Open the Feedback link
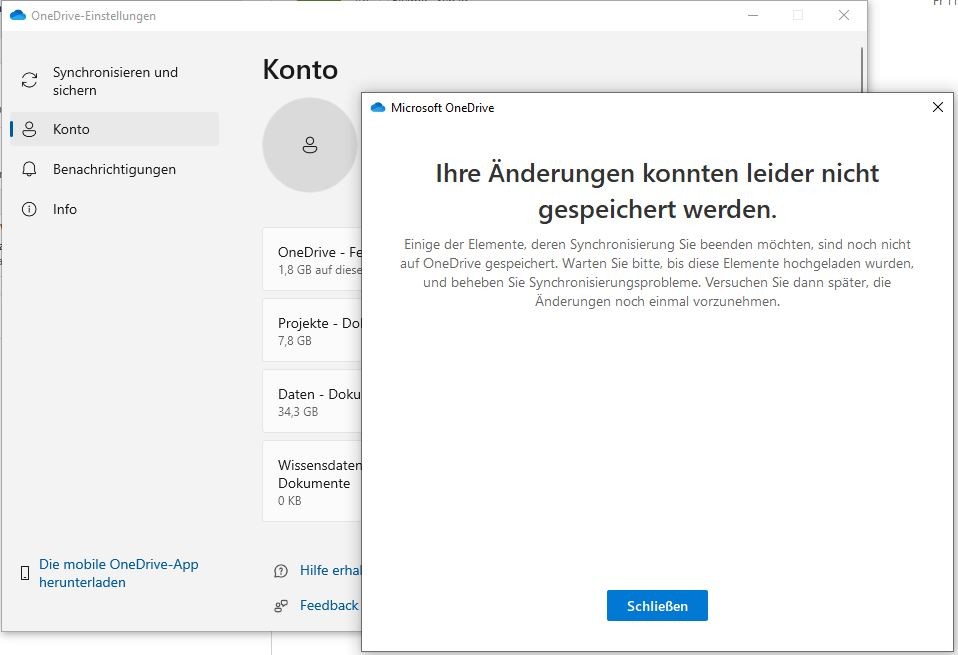Viewport: 958px width, 655px height. pos(329,605)
